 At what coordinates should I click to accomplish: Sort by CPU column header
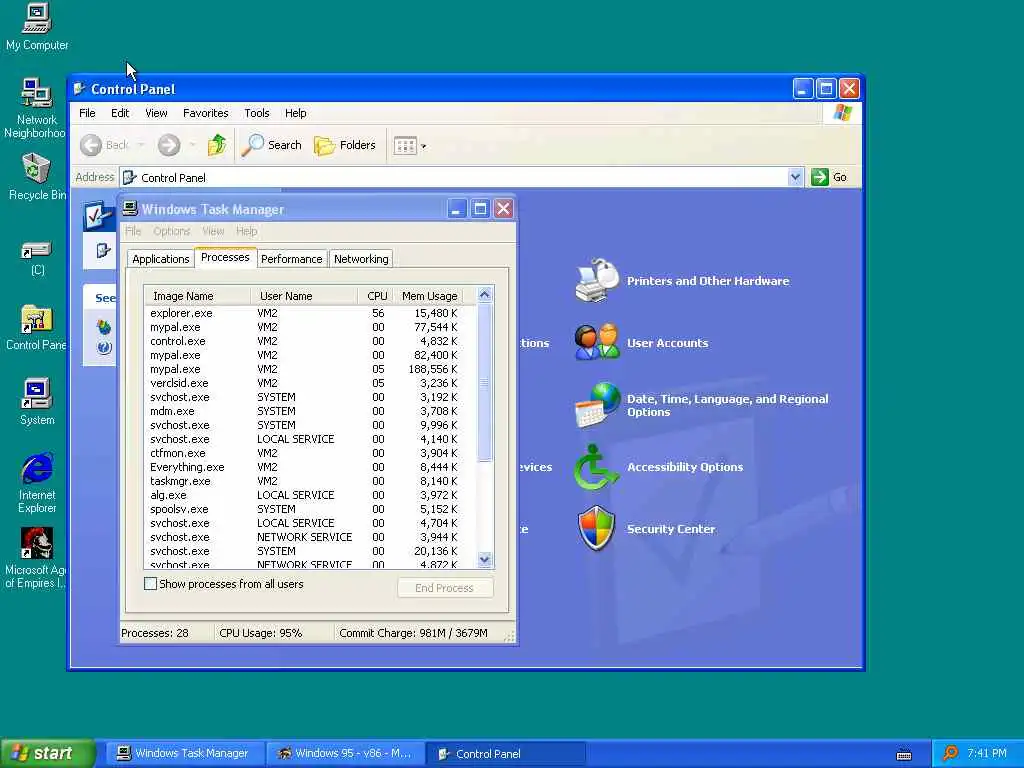[x=377, y=296]
